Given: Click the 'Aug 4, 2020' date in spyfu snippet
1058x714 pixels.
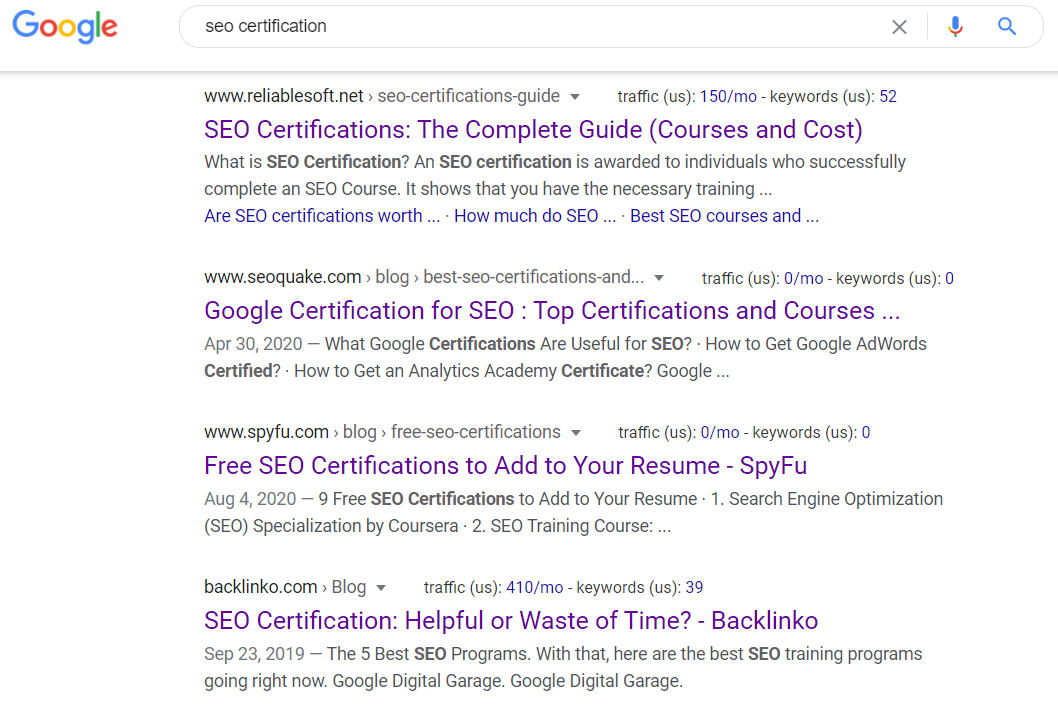Looking at the screenshot, I should pos(250,499).
